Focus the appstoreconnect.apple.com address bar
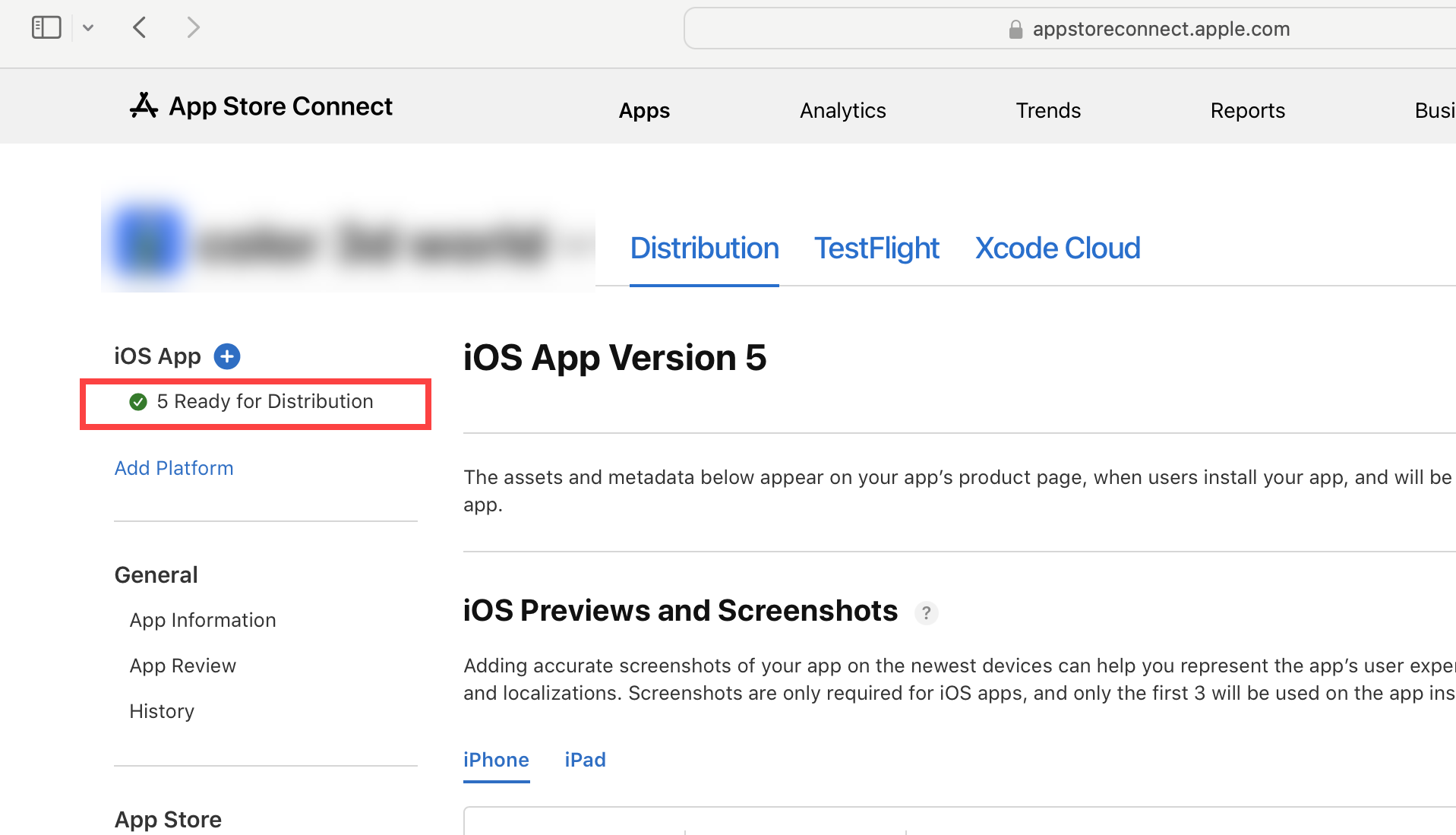This screenshot has width=1456, height=835. pos(1069,29)
